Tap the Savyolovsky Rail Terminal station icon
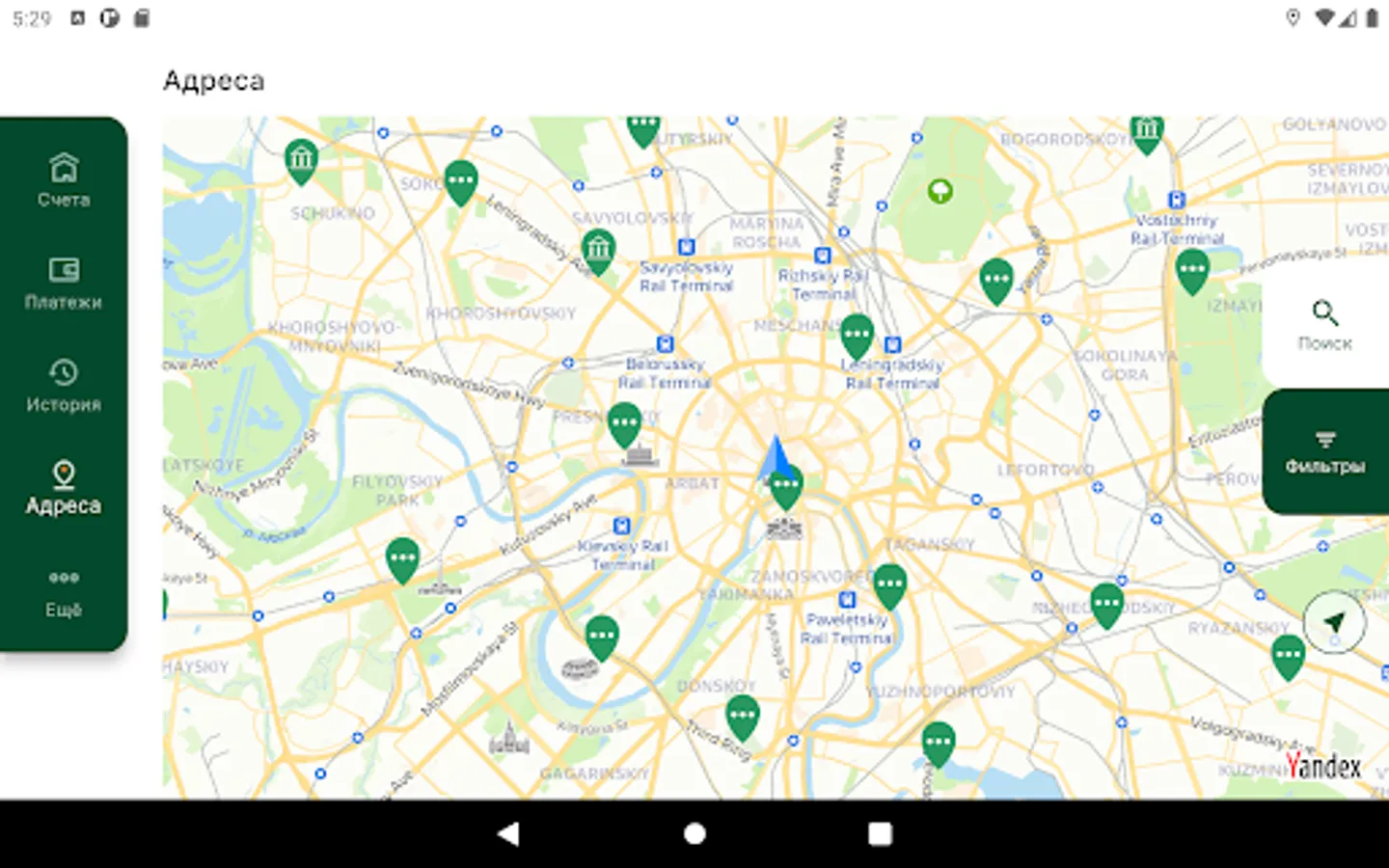 click(x=686, y=247)
